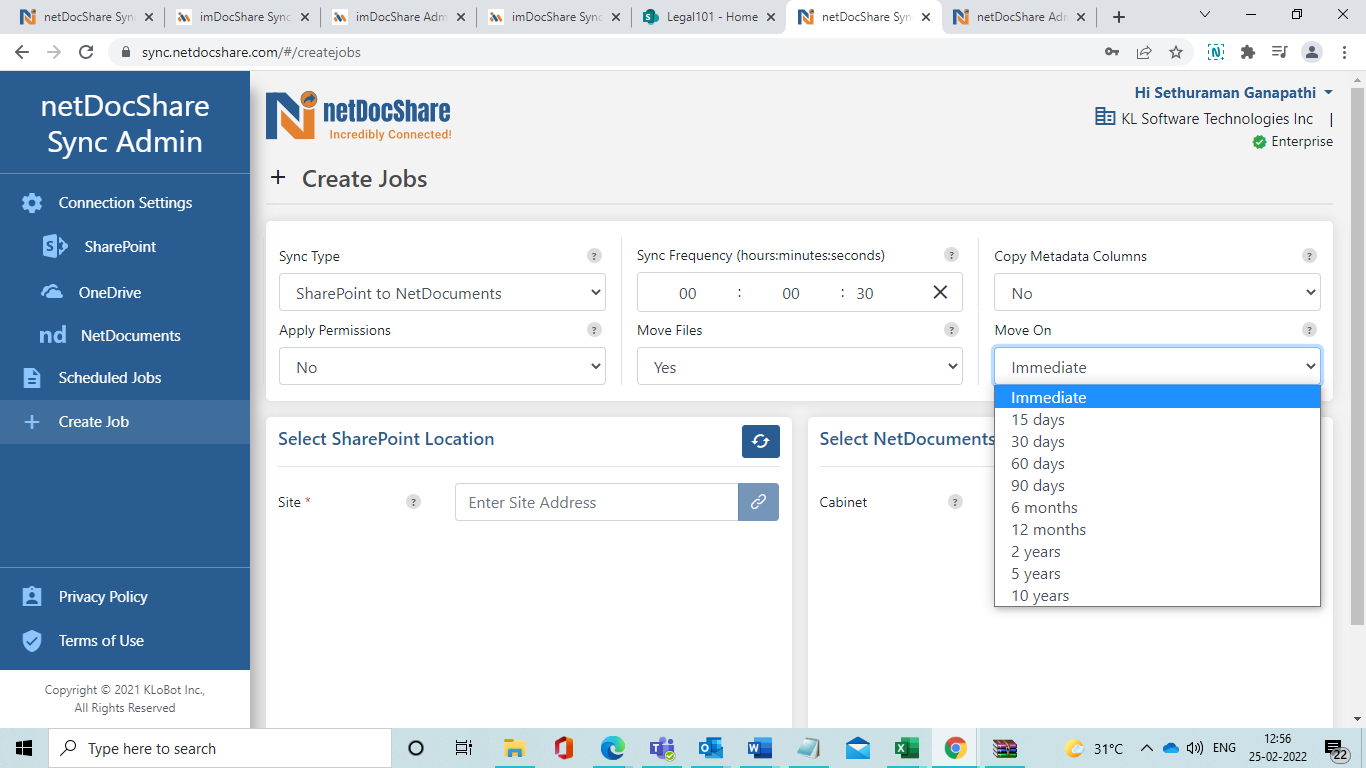Screen dimensions: 1366x768
Task: Open the Sync Type dropdown
Action: point(442,293)
